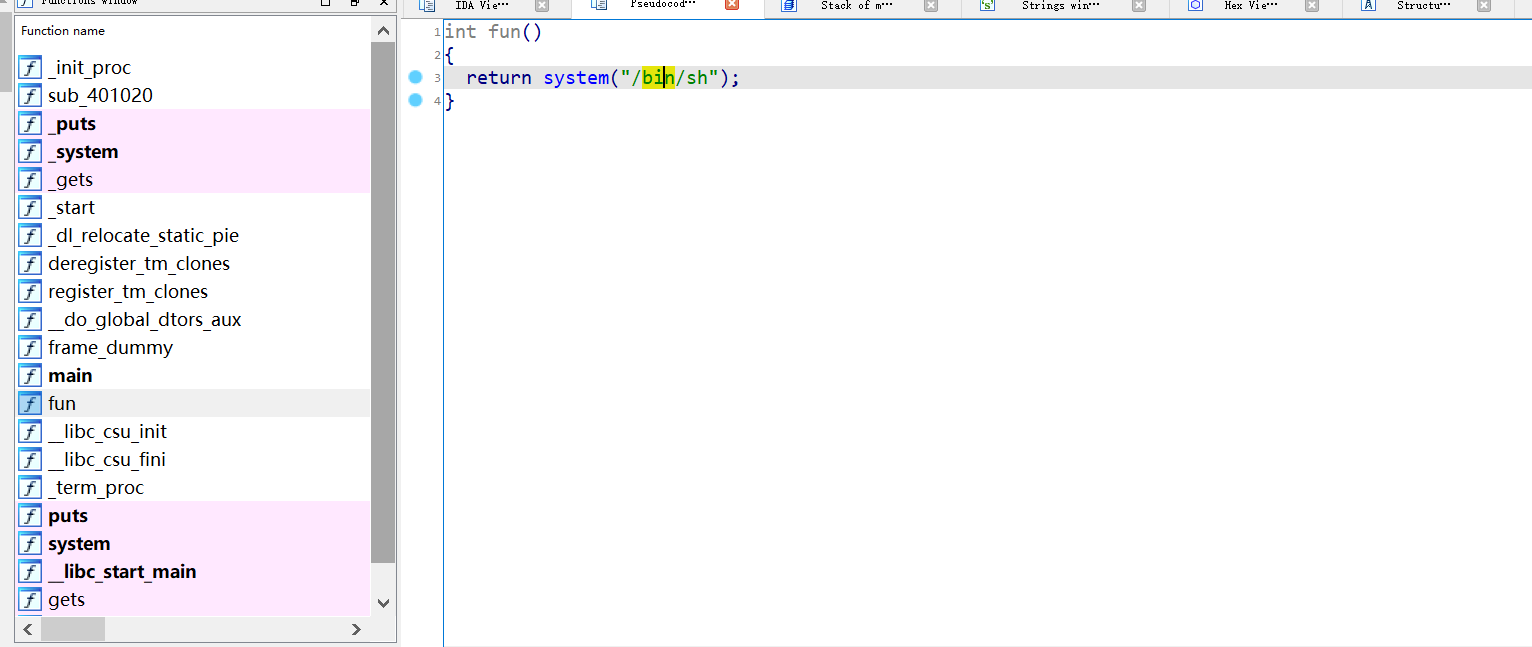This screenshot has width=1532, height=647.
Task: Close the Stack of main tab
Action: [x=931, y=6]
